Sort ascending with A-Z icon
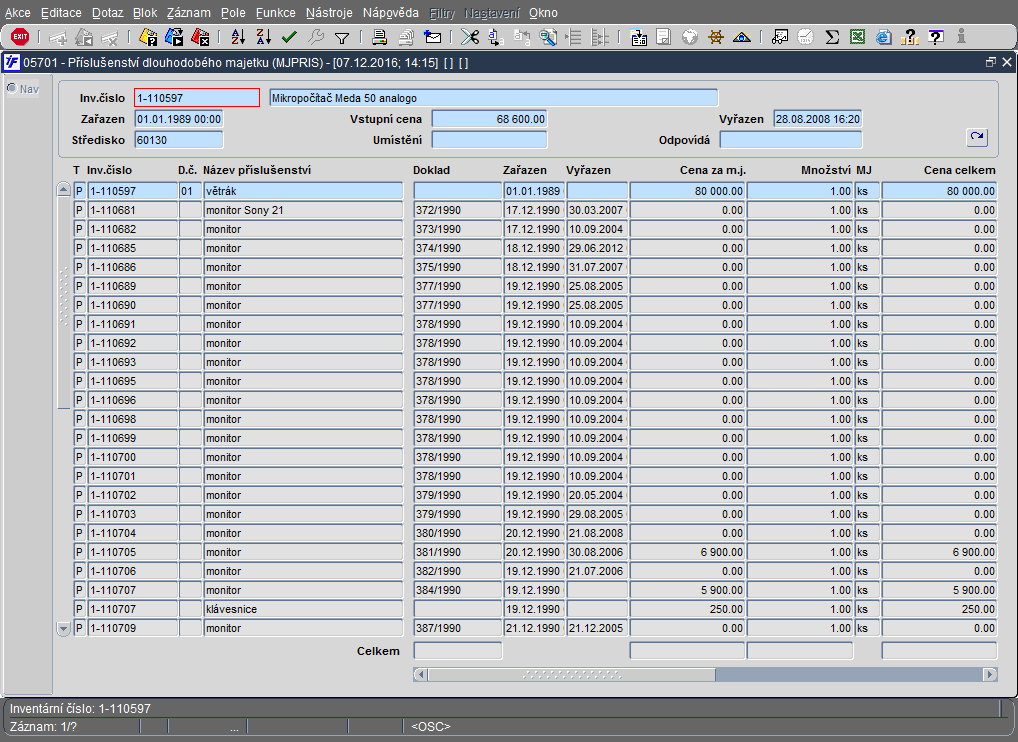 coord(238,37)
